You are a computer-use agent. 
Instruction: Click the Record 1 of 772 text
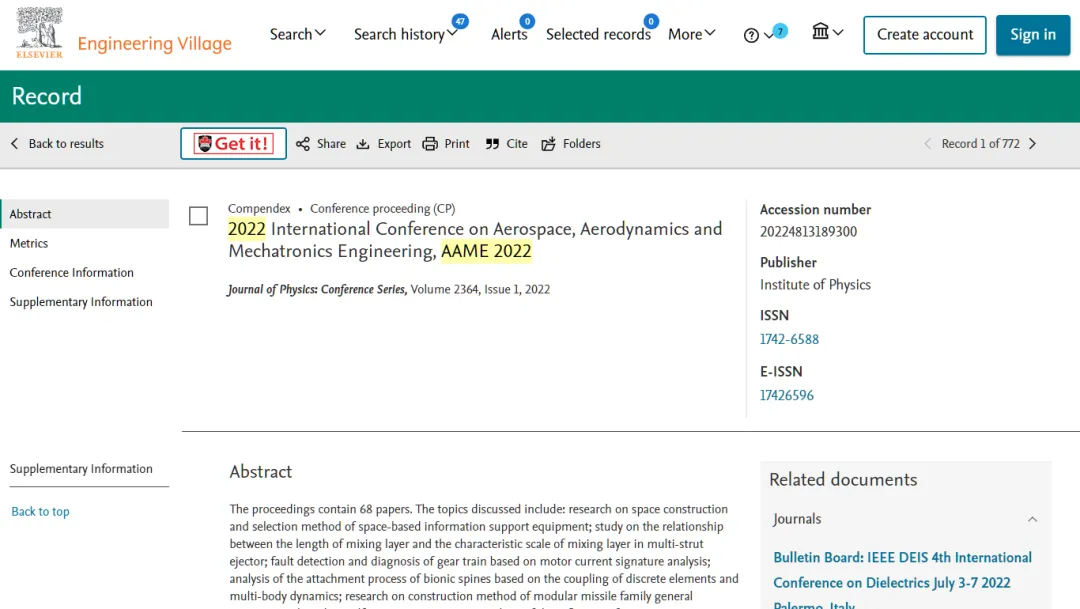coord(980,143)
